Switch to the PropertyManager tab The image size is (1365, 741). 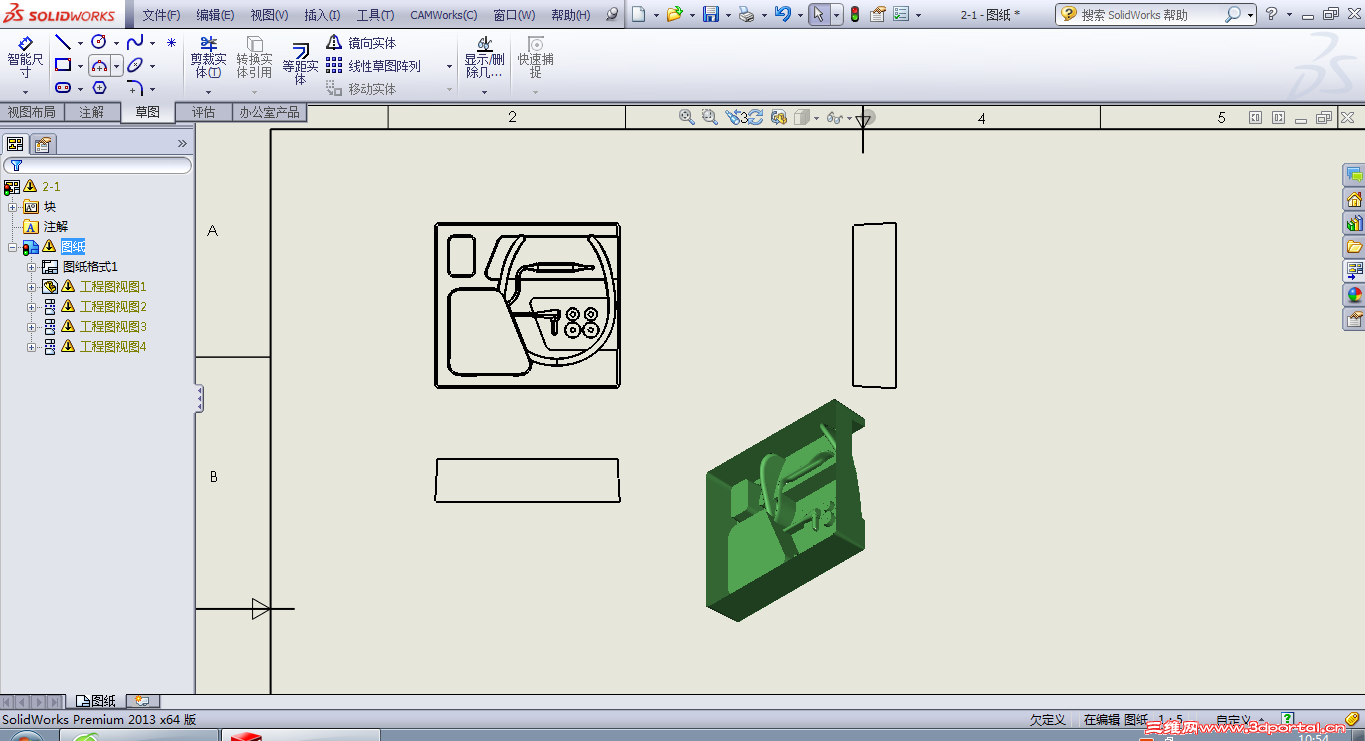[x=42, y=144]
